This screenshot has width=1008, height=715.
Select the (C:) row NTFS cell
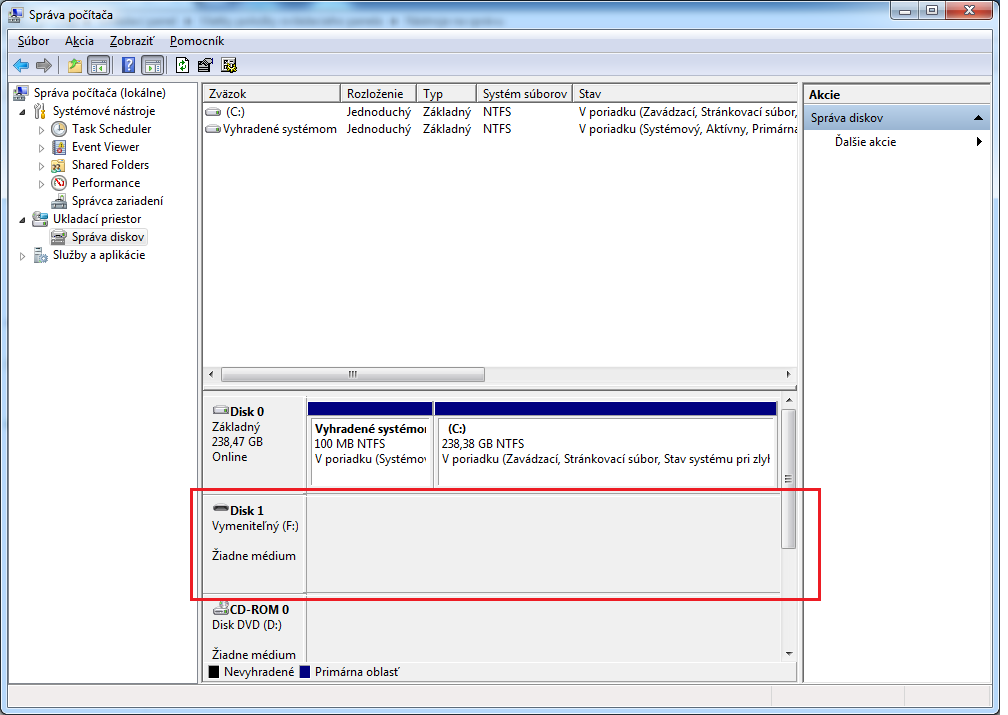[x=497, y=112]
